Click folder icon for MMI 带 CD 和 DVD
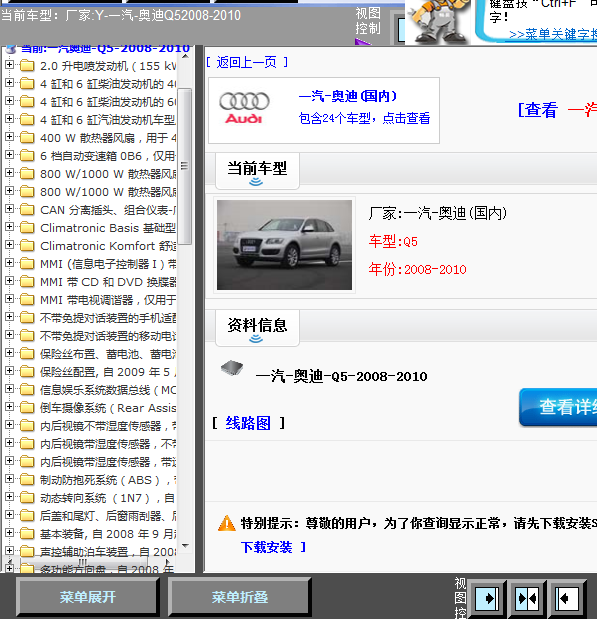This screenshot has width=597, height=619. coord(27,282)
